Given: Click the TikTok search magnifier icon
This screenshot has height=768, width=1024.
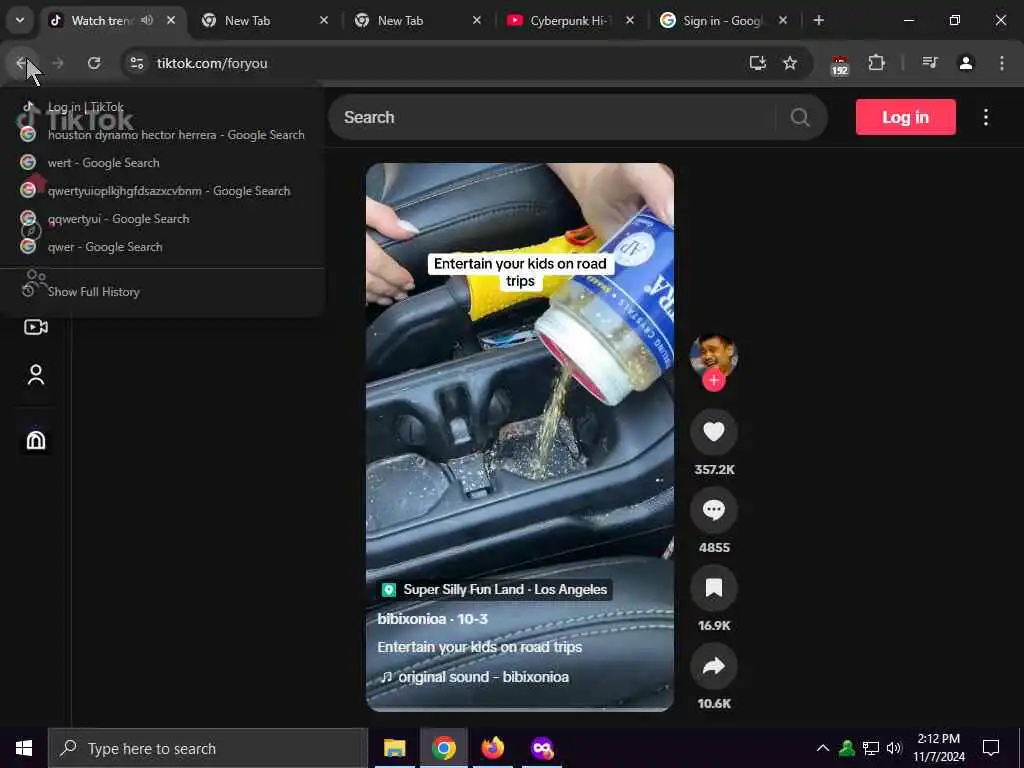Looking at the screenshot, I should tap(800, 118).
